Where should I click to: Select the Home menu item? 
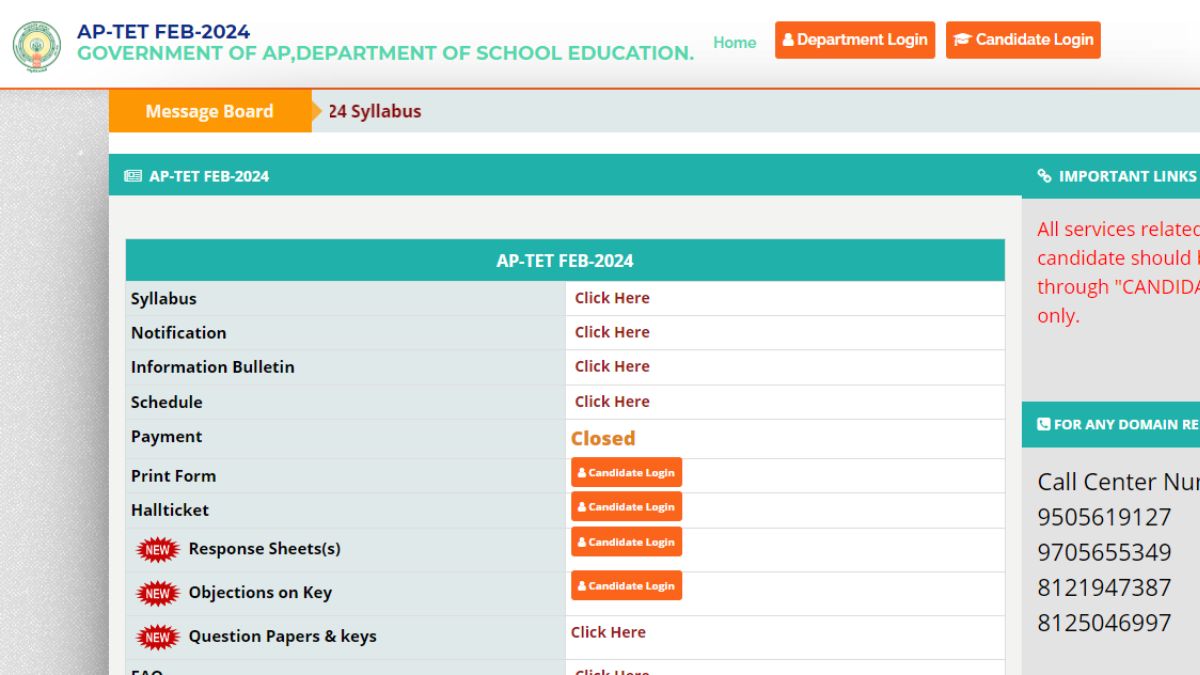734,43
